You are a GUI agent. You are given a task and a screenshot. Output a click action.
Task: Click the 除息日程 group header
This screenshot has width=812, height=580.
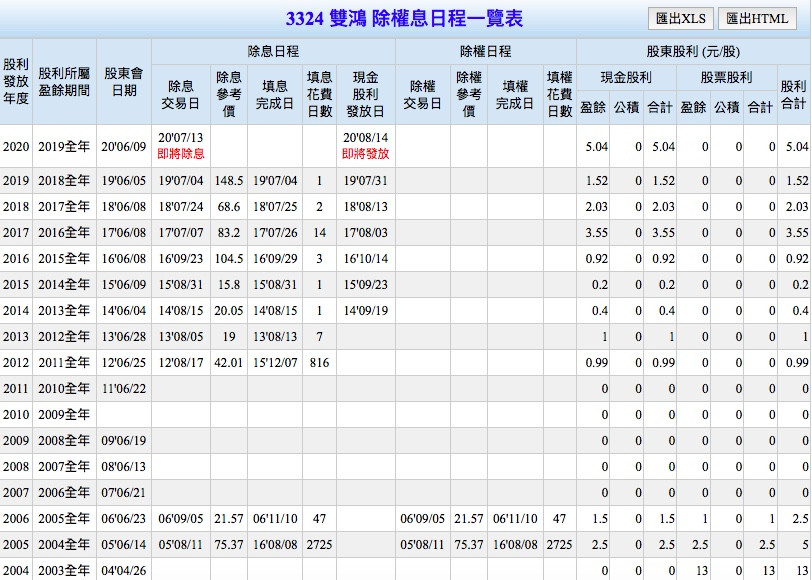coord(273,51)
